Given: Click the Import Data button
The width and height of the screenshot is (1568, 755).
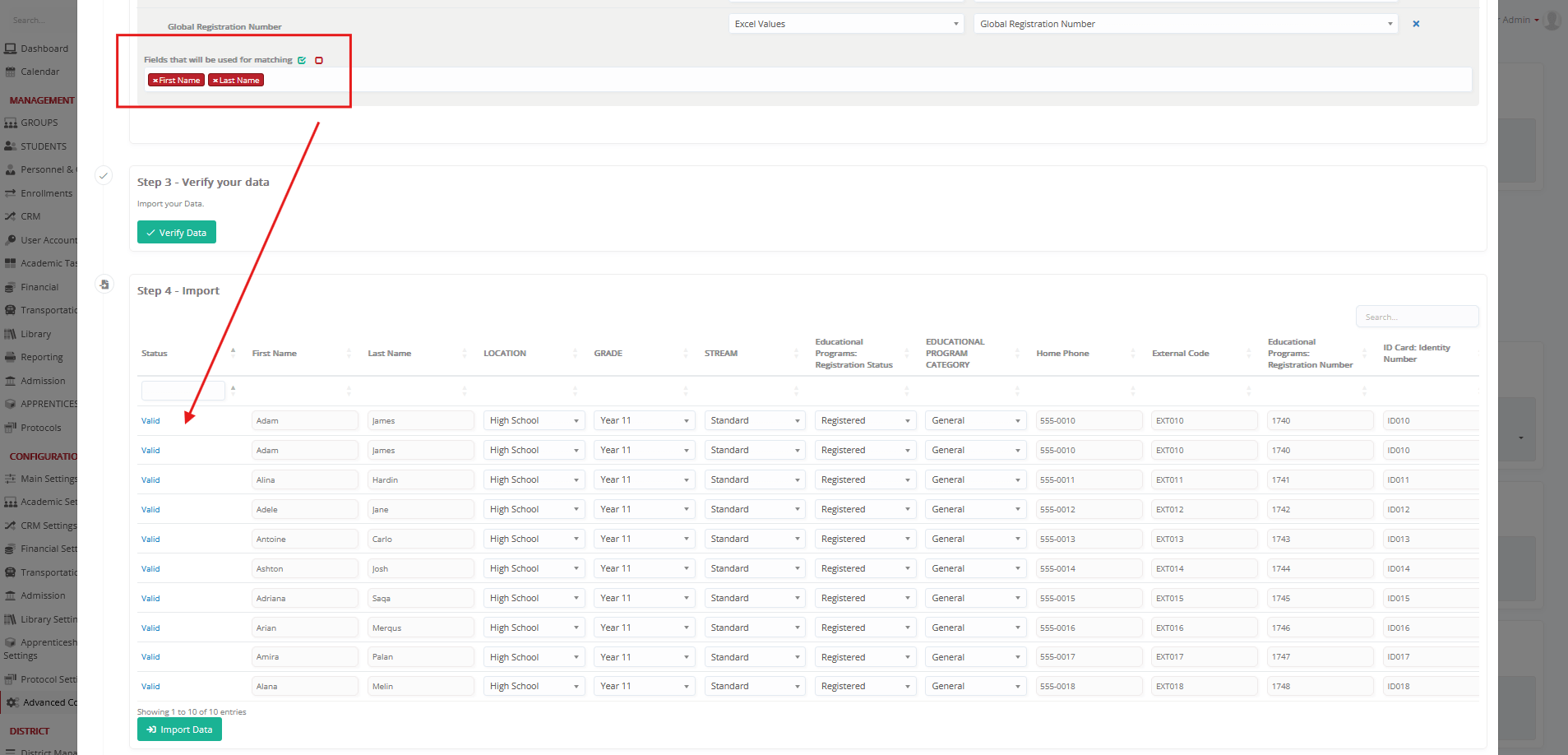Looking at the screenshot, I should coord(179,730).
